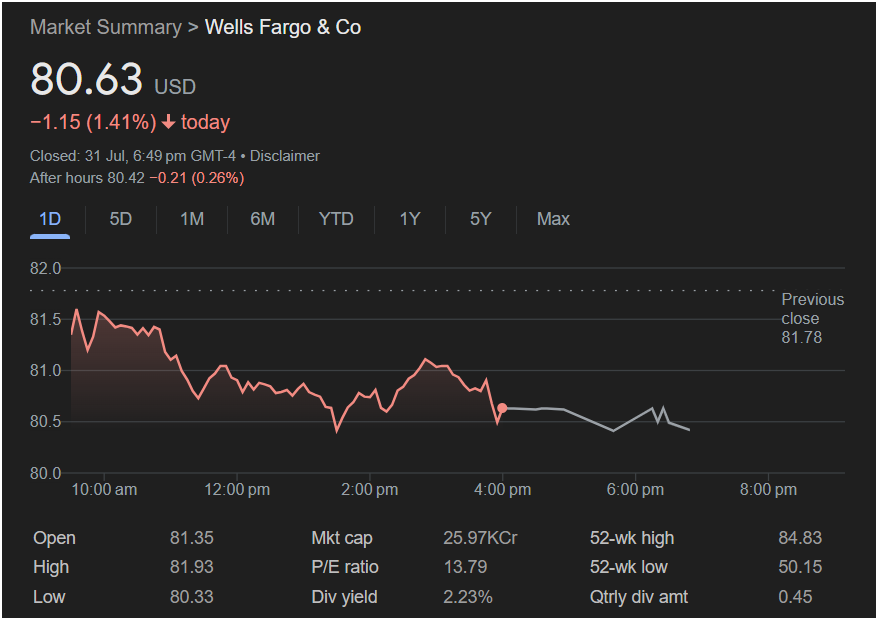Image resolution: width=878 pixels, height=620 pixels.
Task: Click the 80.0 y-axis label
Action: 45,473
